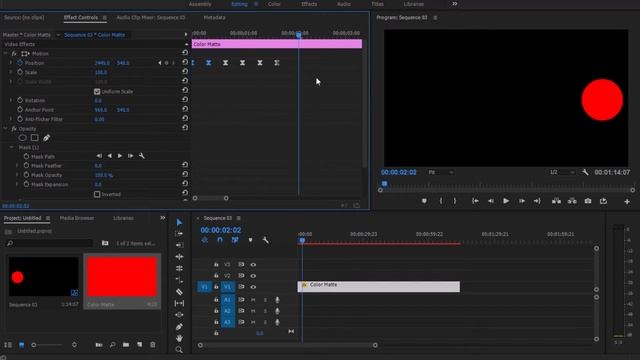Image resolution: width=640 pixels, height=360 pixels.
Task: Open program monitor settings wrench
Action: (585, 172)
